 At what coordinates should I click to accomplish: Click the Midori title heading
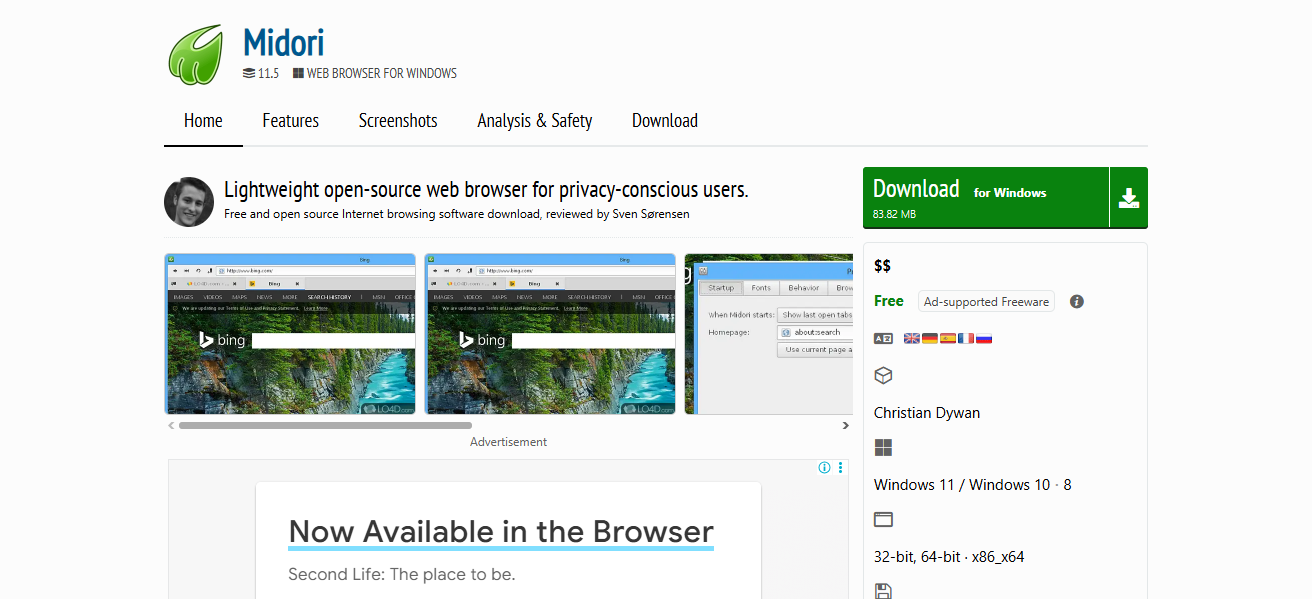(284, 43)
